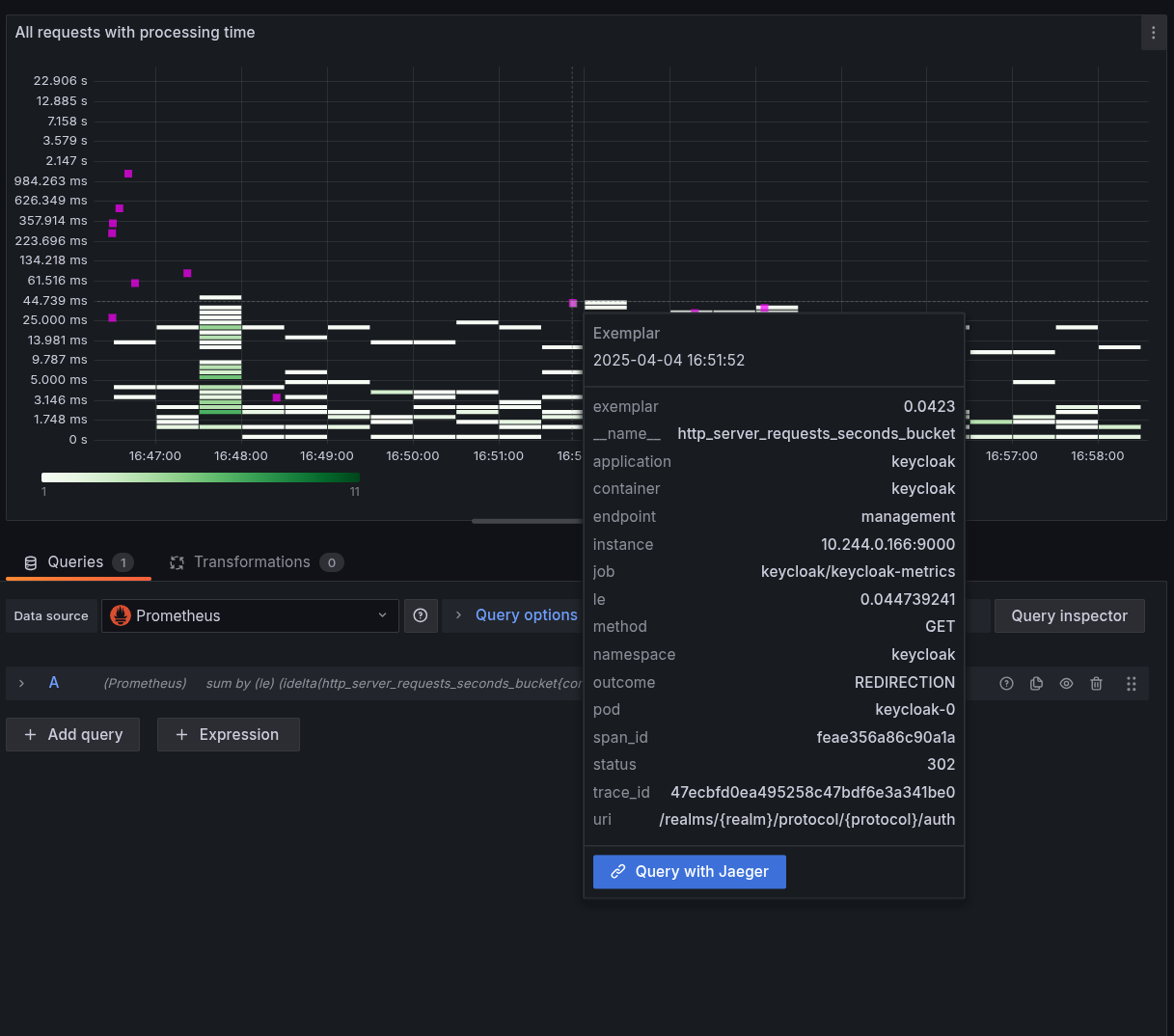The height and width of the screenshot is (1036, 1174).
Task: Click the data source help icon
Action: (421, 615)
